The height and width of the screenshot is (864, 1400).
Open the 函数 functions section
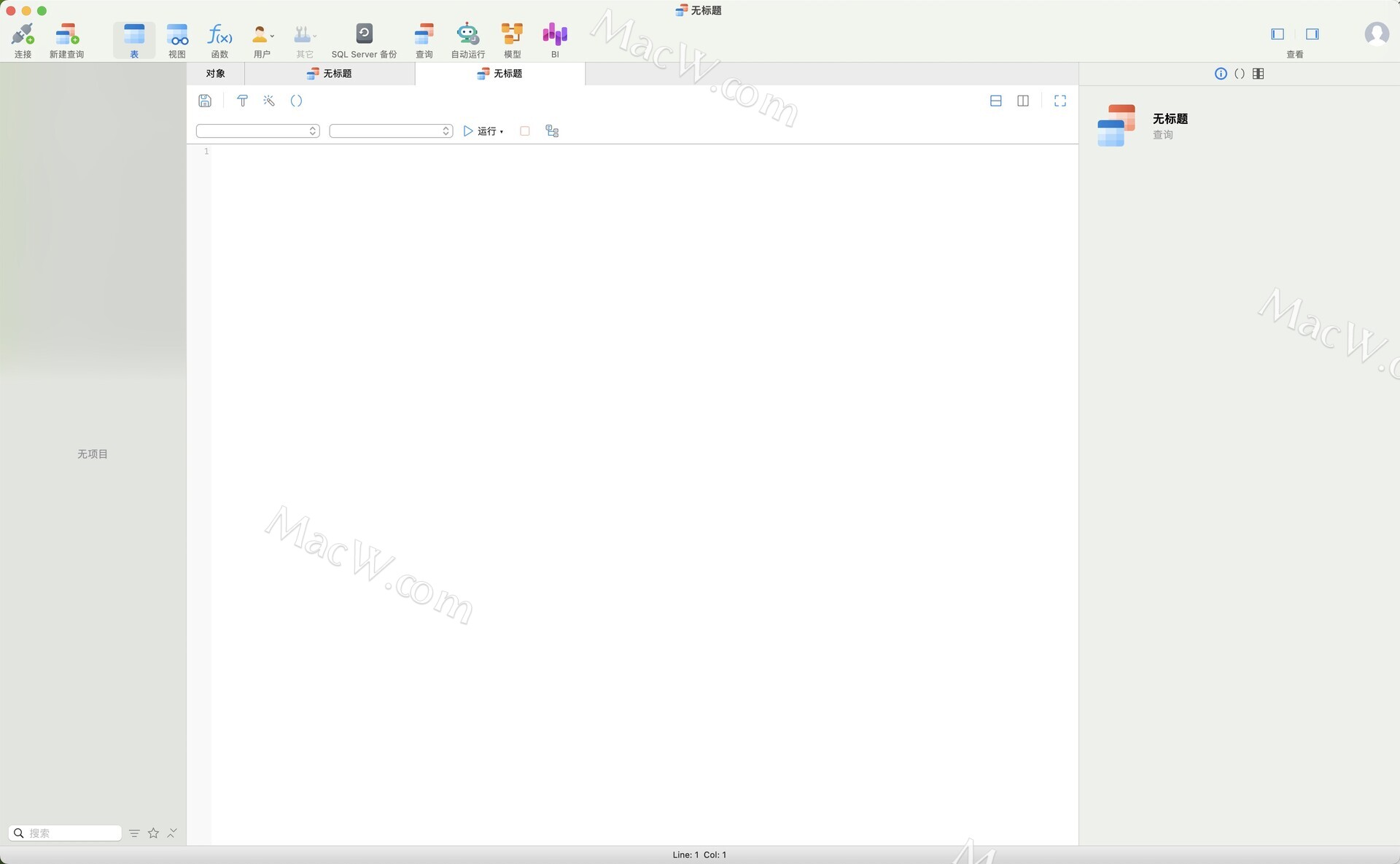pos(219,41)
